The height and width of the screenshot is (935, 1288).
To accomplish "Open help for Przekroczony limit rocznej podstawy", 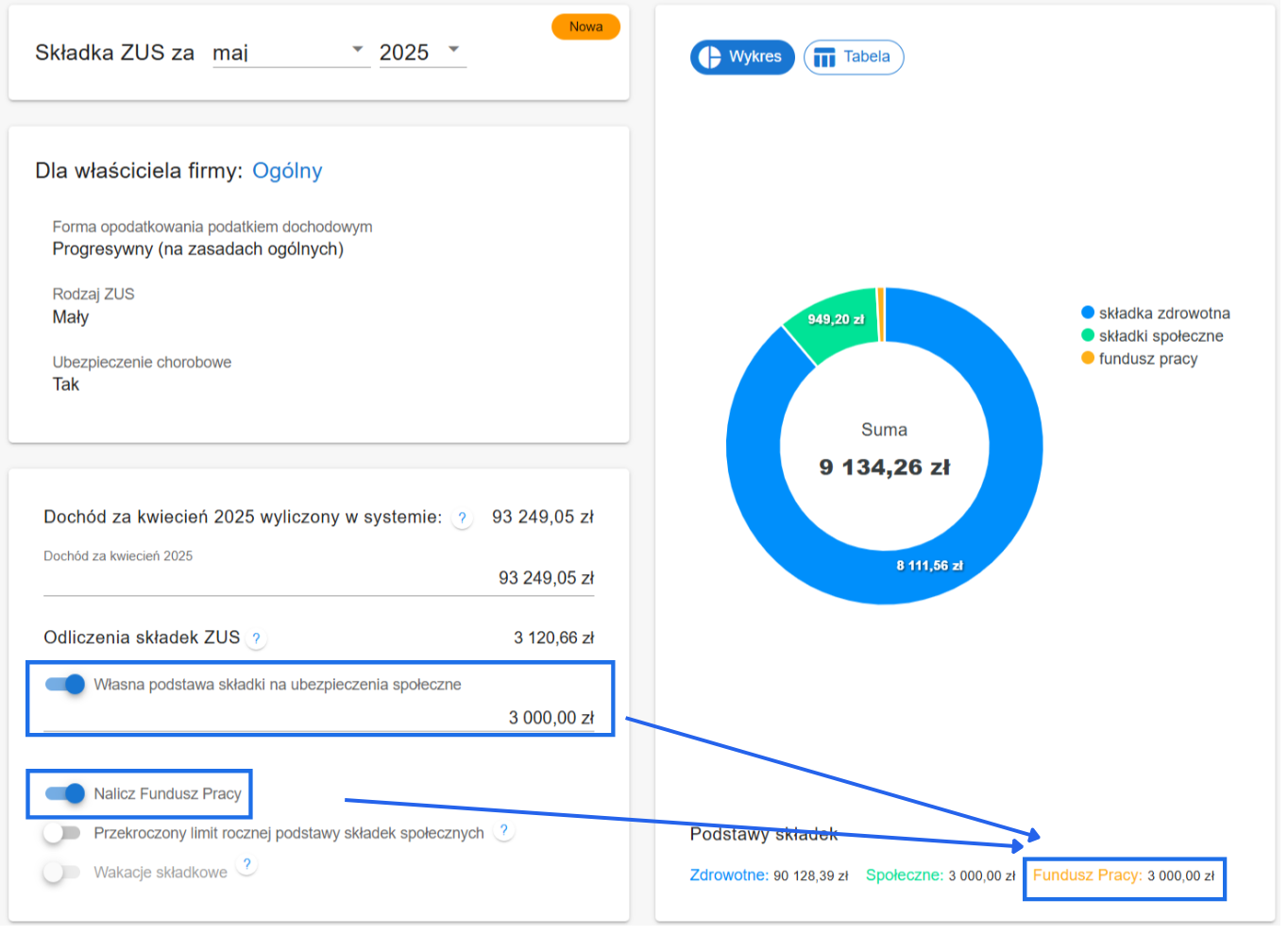I will click(504, 831).
